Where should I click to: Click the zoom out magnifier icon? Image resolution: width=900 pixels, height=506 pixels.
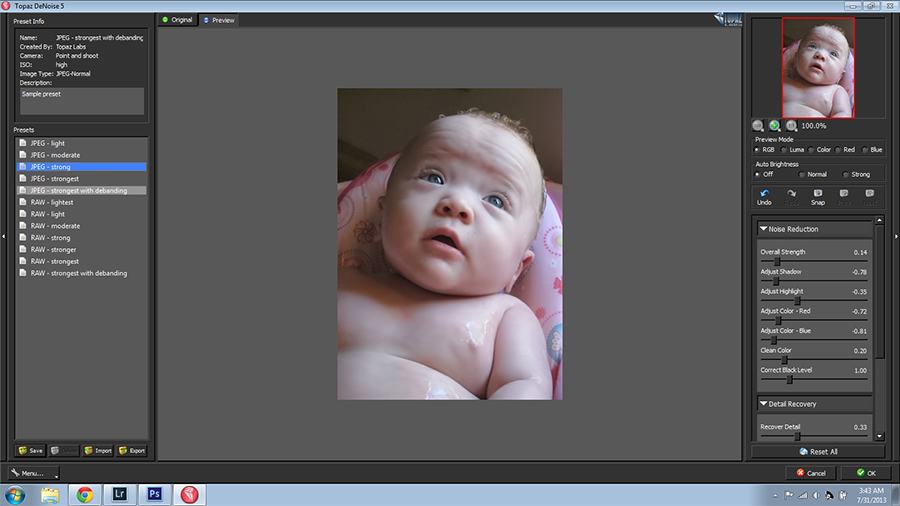point(759,125)
